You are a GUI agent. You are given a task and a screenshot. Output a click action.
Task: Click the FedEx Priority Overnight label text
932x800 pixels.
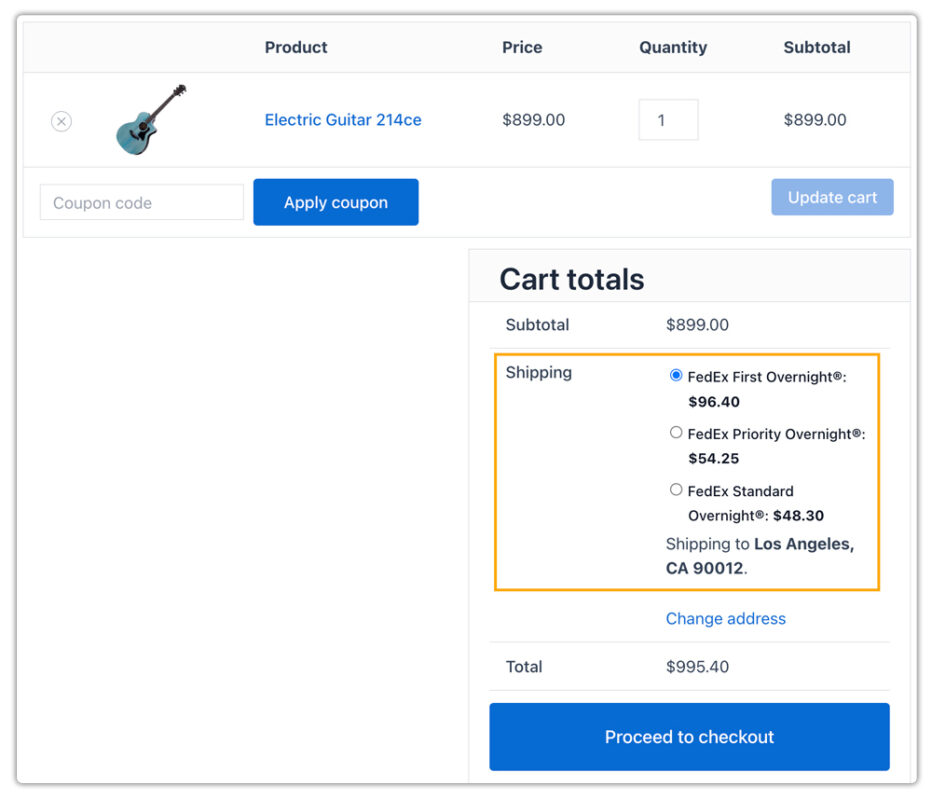click(776, 434)
